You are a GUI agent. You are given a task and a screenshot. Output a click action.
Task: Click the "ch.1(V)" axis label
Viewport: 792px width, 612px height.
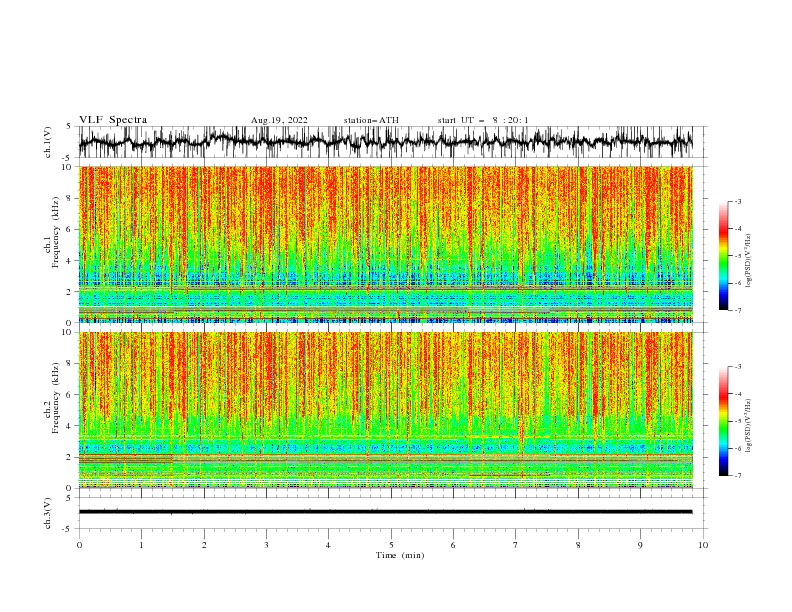coord(48,142)
